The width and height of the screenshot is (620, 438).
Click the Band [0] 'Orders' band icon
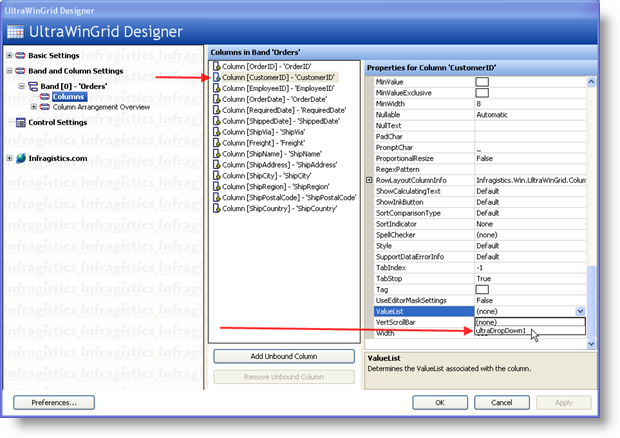point(32,87)
